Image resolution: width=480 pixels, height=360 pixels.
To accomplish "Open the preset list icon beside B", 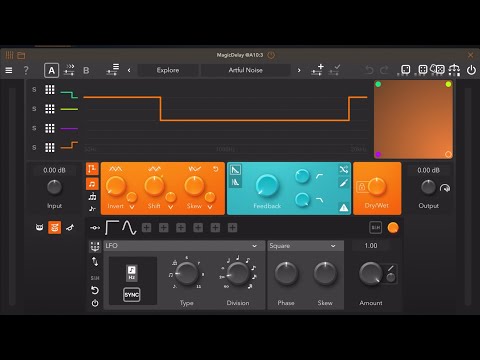I will 113,70.
